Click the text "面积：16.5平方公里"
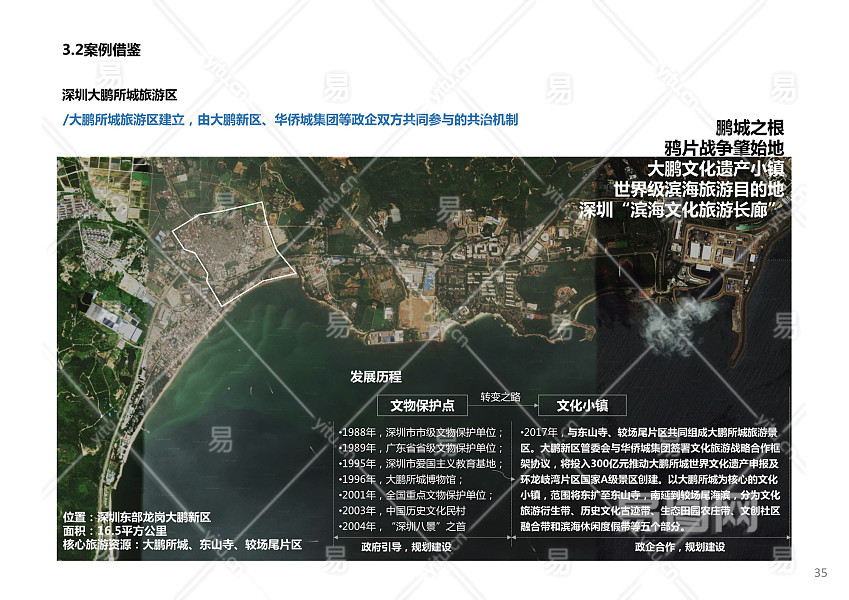Viewport: 849px width, 600px height. [x=115, y=531]
